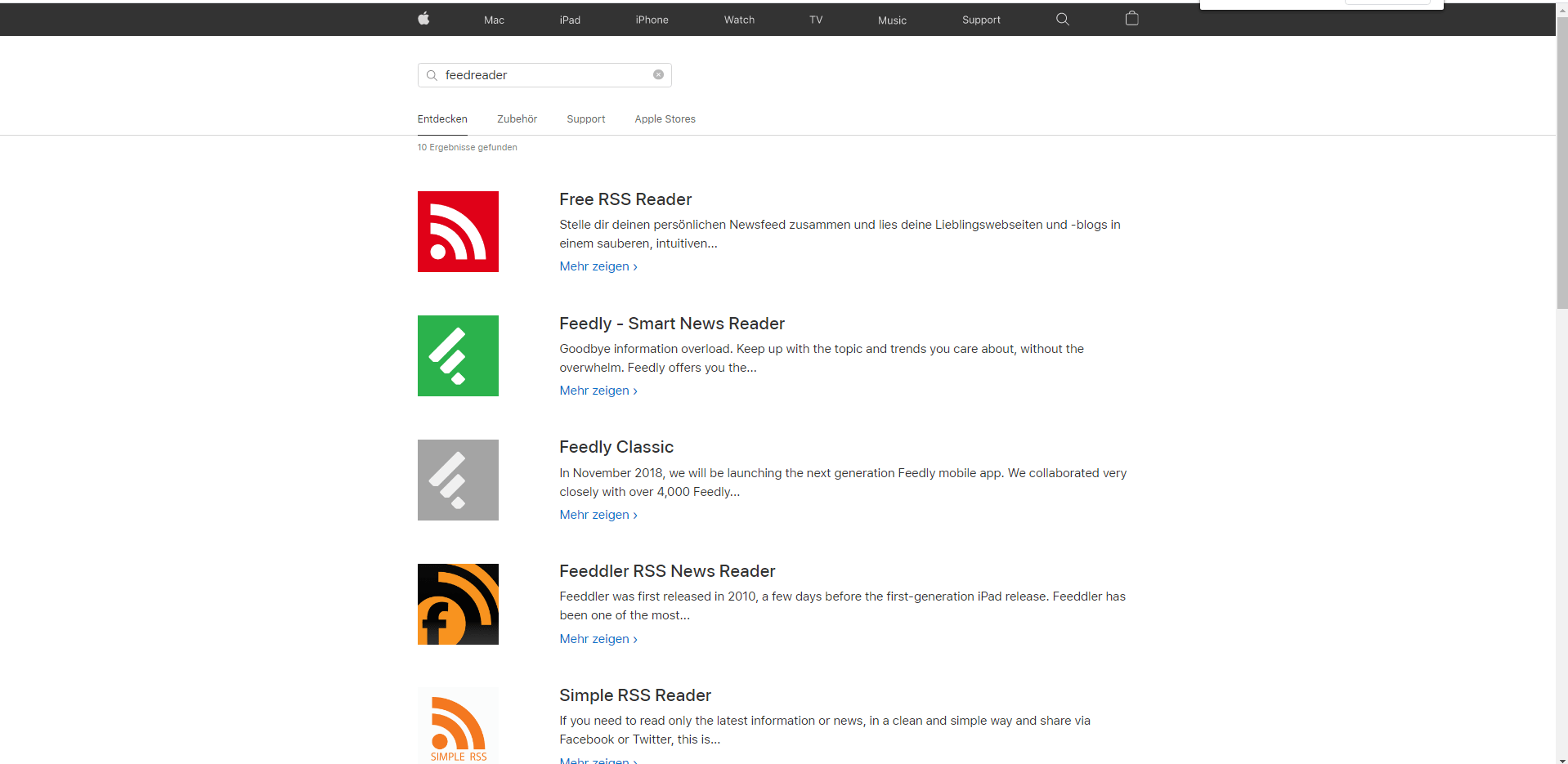Go to Watch in navigation bar
The height and width of the screenshot is (764, 1568).
739,20
